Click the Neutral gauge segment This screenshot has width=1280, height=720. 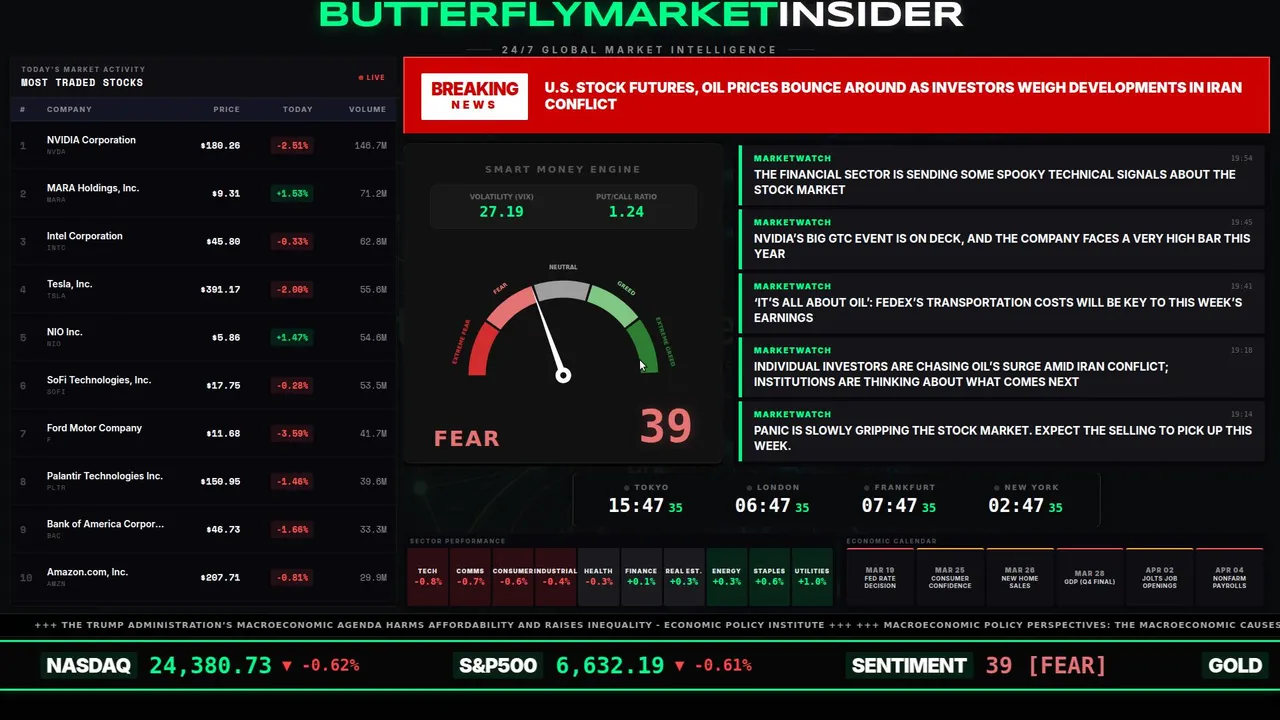point(562,291)
